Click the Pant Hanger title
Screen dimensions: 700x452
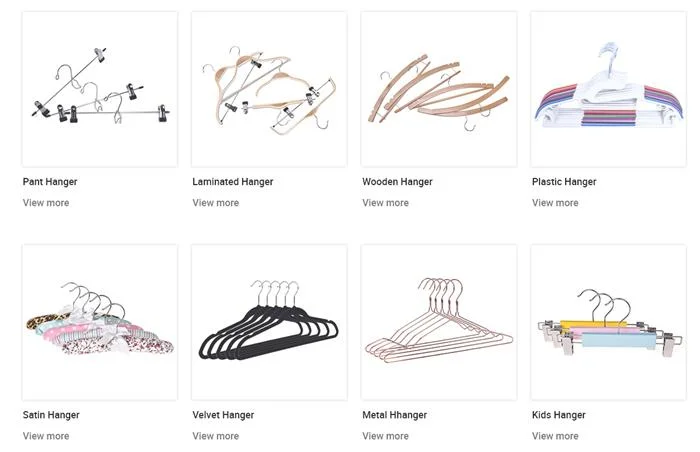click(50, 182)
